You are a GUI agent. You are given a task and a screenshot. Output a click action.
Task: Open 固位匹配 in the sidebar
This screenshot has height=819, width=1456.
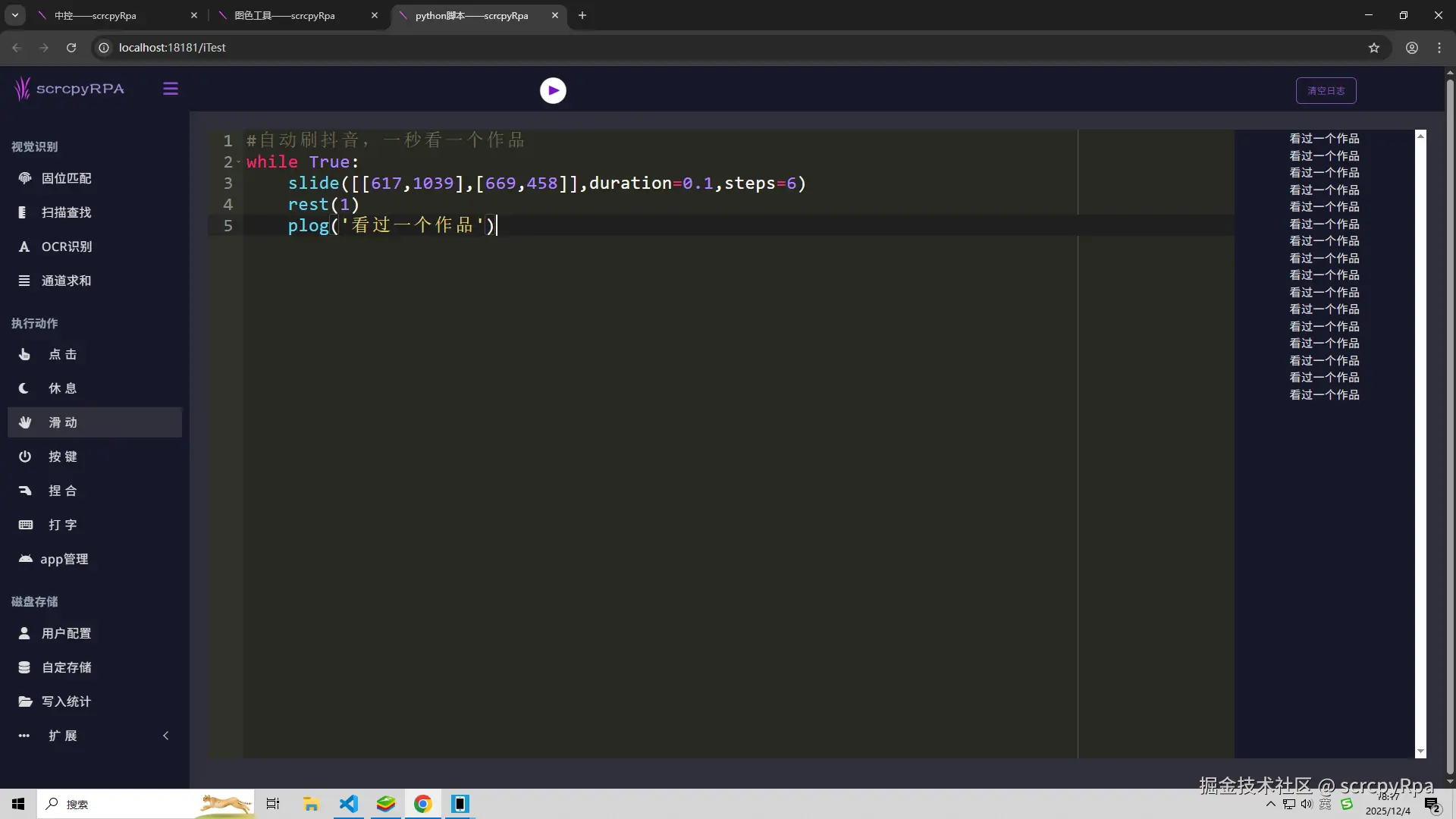[66, 178]
